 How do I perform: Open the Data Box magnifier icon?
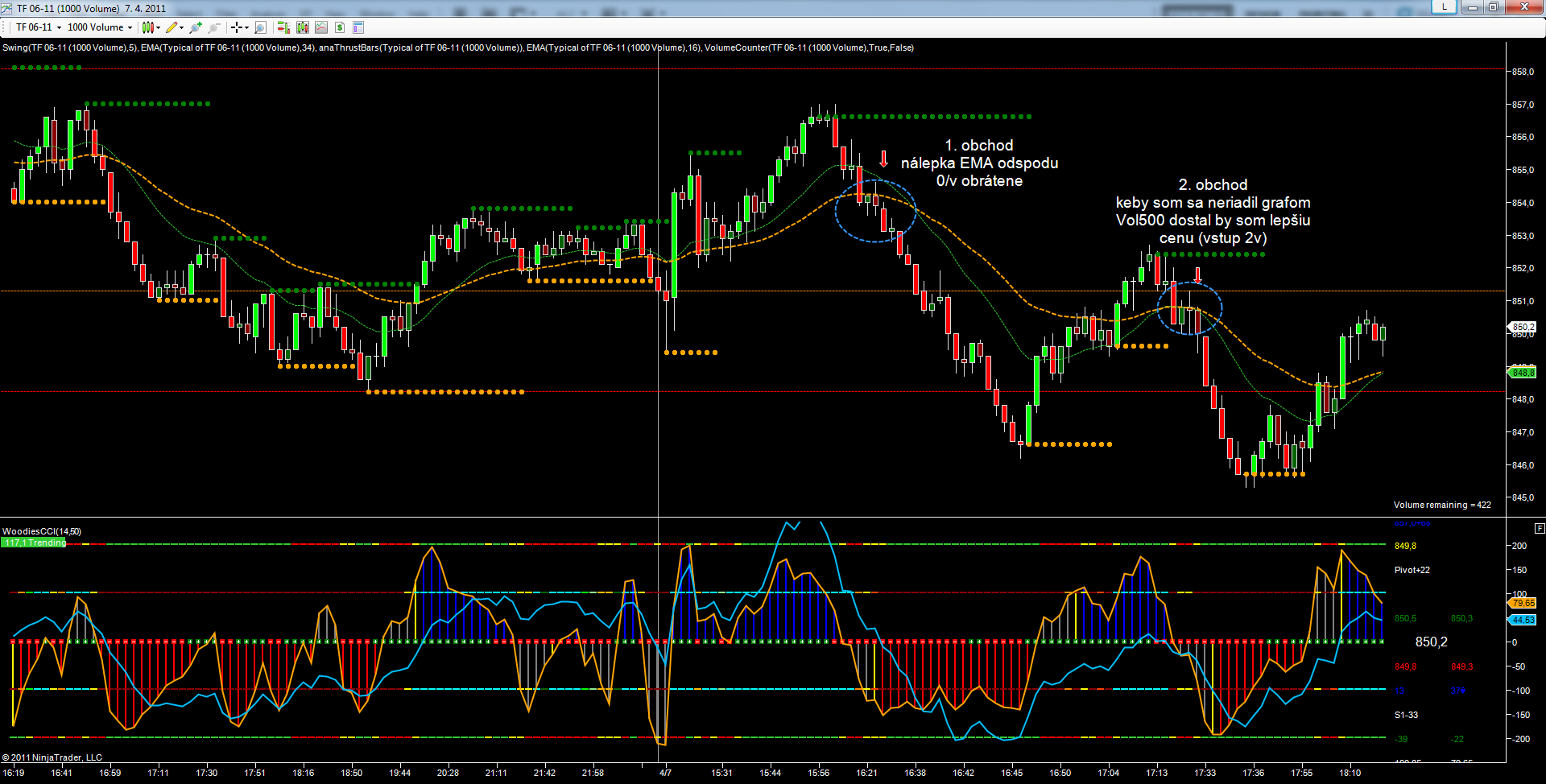pyautogui.click(x=260, y=27)
